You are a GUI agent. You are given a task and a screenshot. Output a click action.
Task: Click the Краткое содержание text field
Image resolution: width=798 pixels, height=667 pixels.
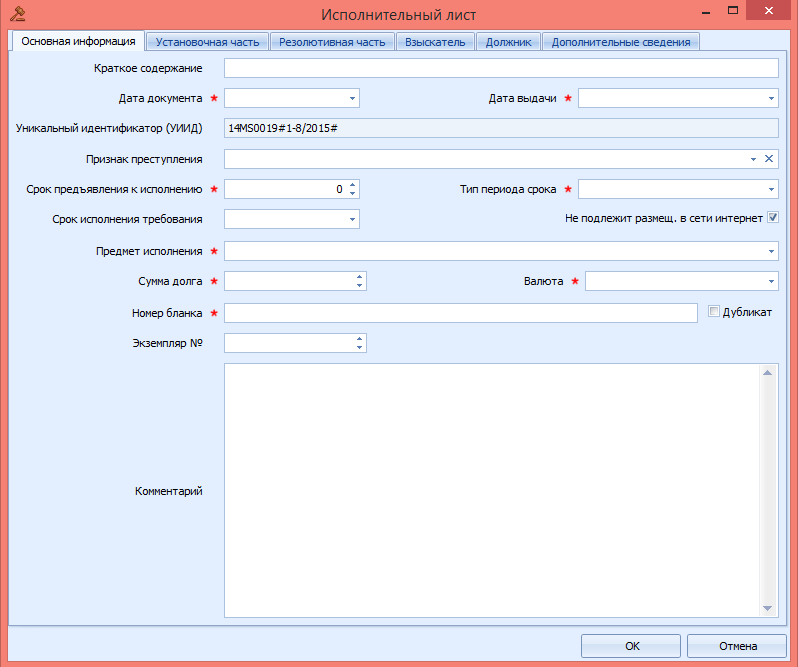click(501, 68)
